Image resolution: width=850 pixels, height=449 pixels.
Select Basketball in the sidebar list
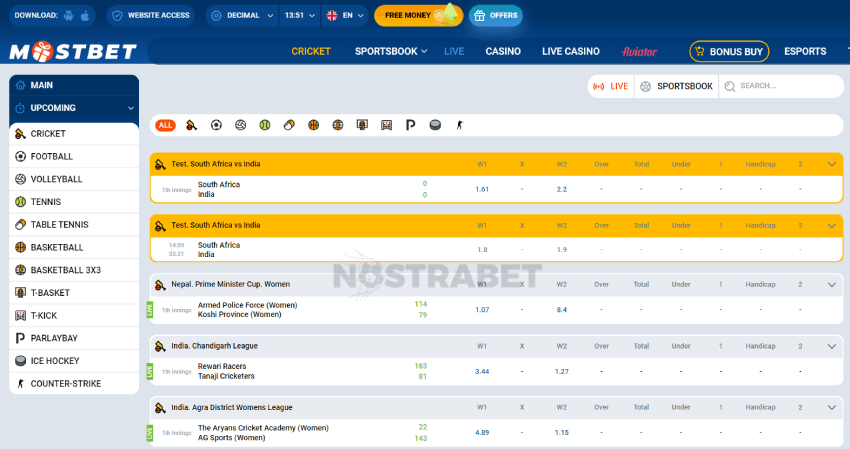pyautogui.click(x=74, y=247)
